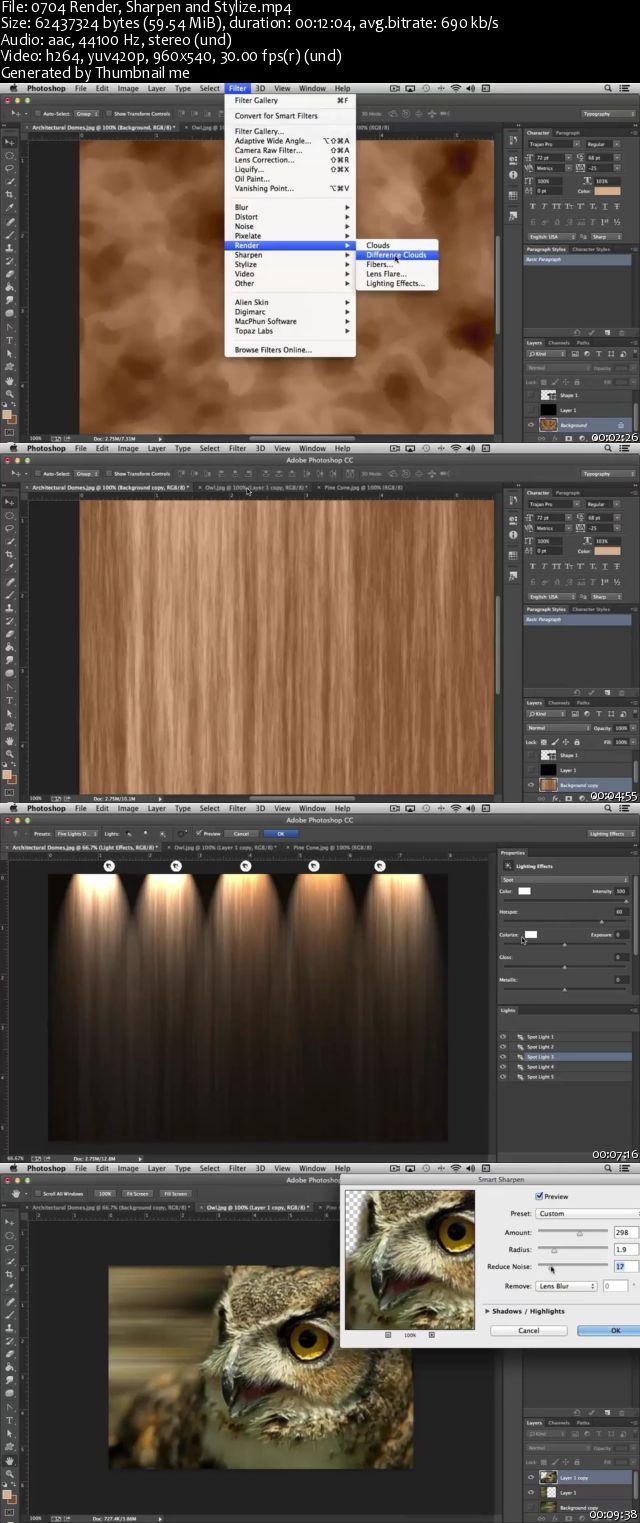Click the third spotlight handle on the Lighting Effects canvas
The height and width of the screenshot is (1523, 640).
245,866
